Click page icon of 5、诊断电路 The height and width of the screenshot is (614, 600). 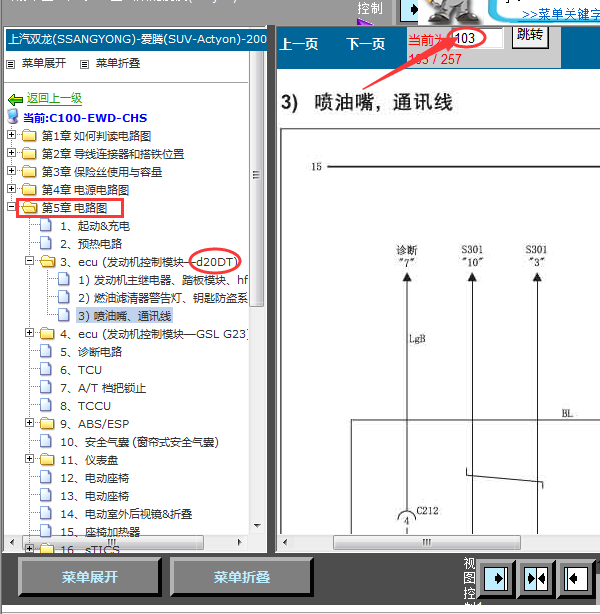point(46,351)
